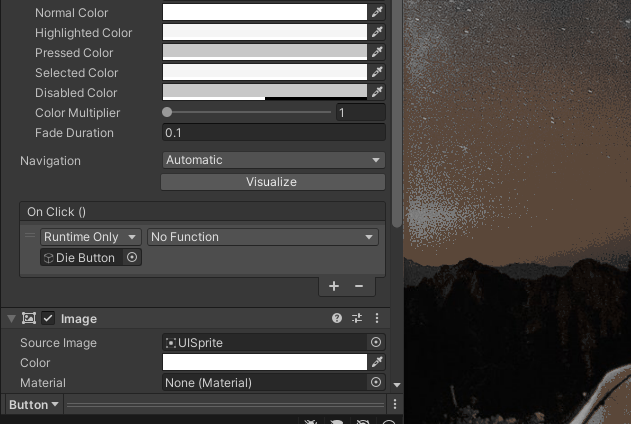Screen dimensions: 631x424
Task: Open Image component presets
Action: tap(357, 318)
